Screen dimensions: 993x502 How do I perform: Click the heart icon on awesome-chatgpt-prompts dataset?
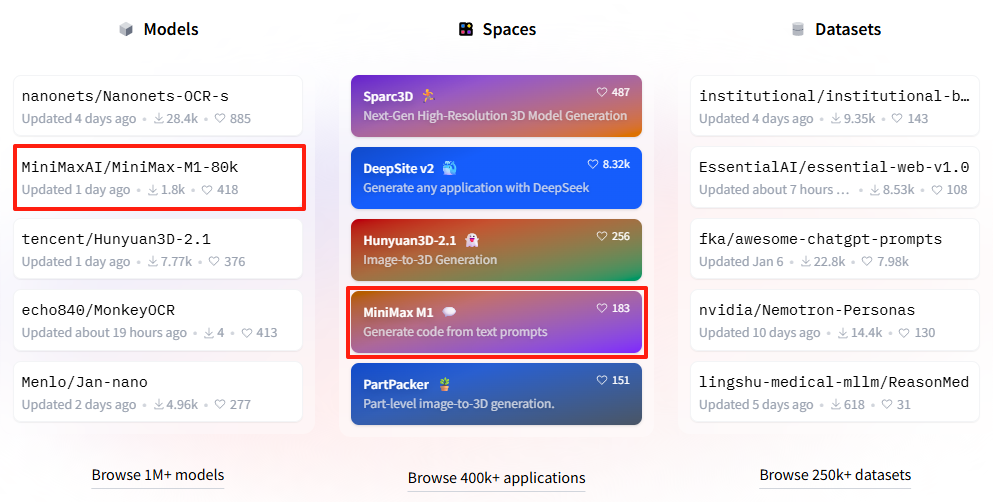(x=867, y=261)
